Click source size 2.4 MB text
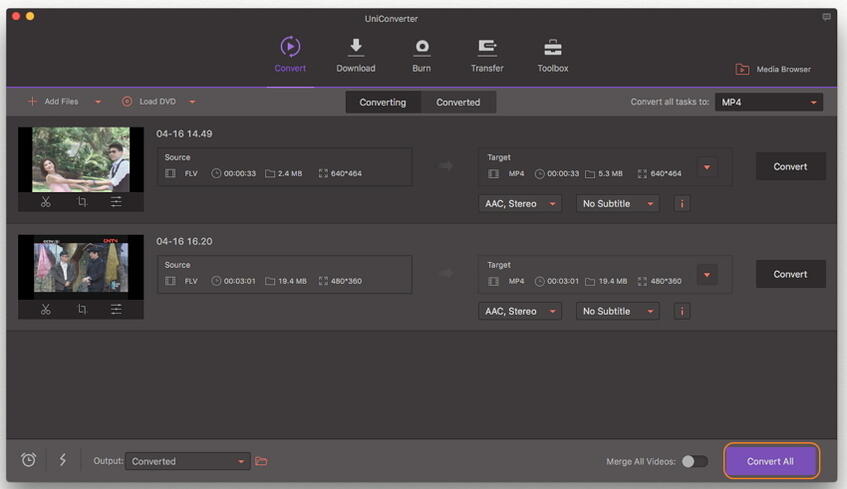The height and width of the screenshot is (489, 847). click(x=290, y=173)
